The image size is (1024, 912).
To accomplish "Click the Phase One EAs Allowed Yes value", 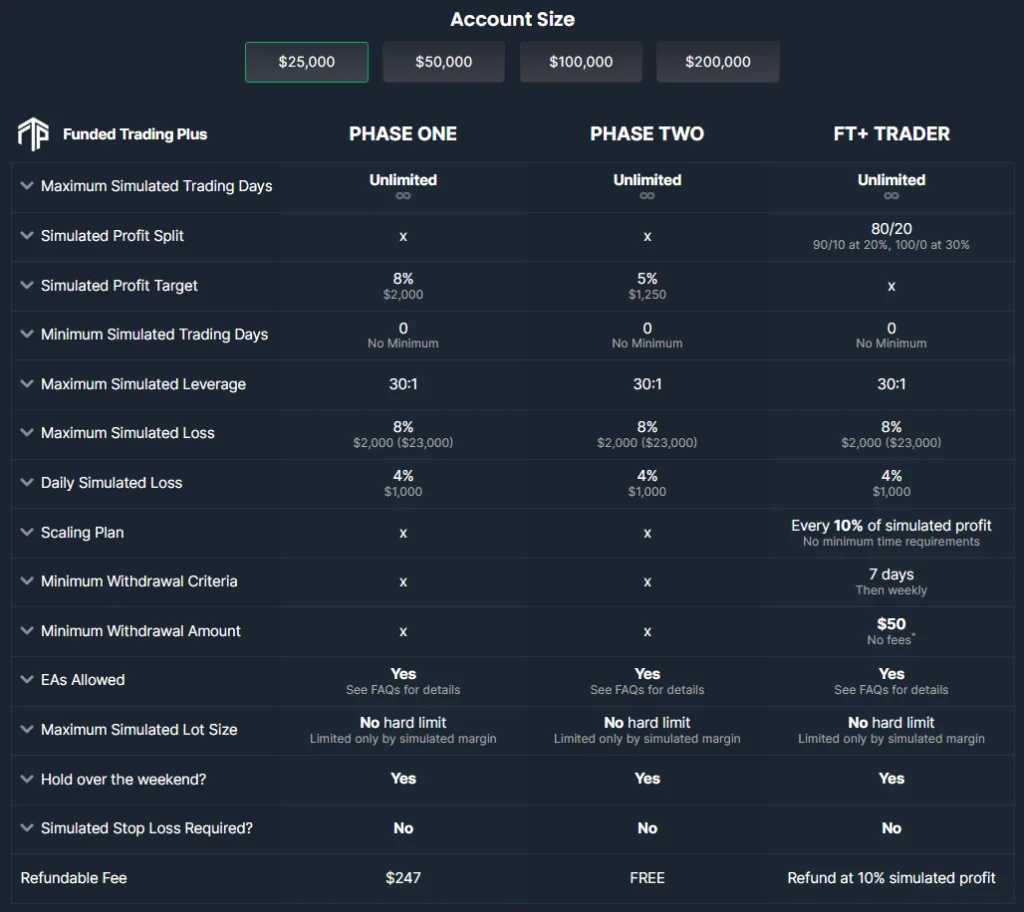I will coord(403,674).
